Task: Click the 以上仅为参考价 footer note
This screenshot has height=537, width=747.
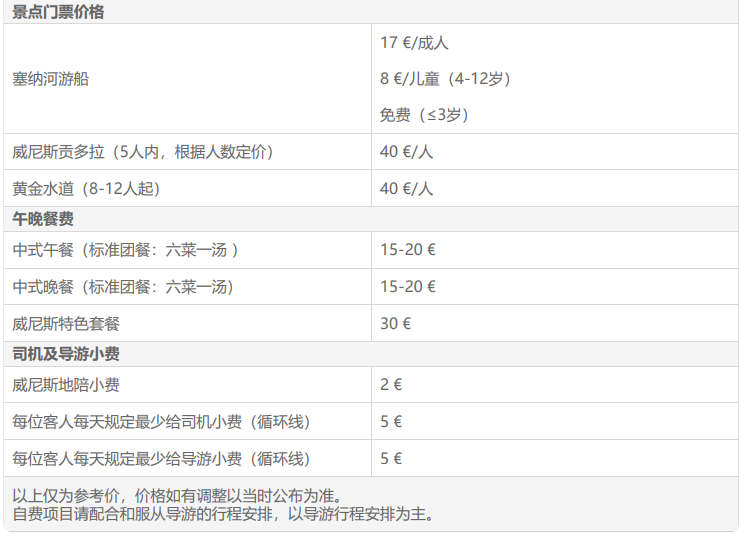Action: [177, 496]
